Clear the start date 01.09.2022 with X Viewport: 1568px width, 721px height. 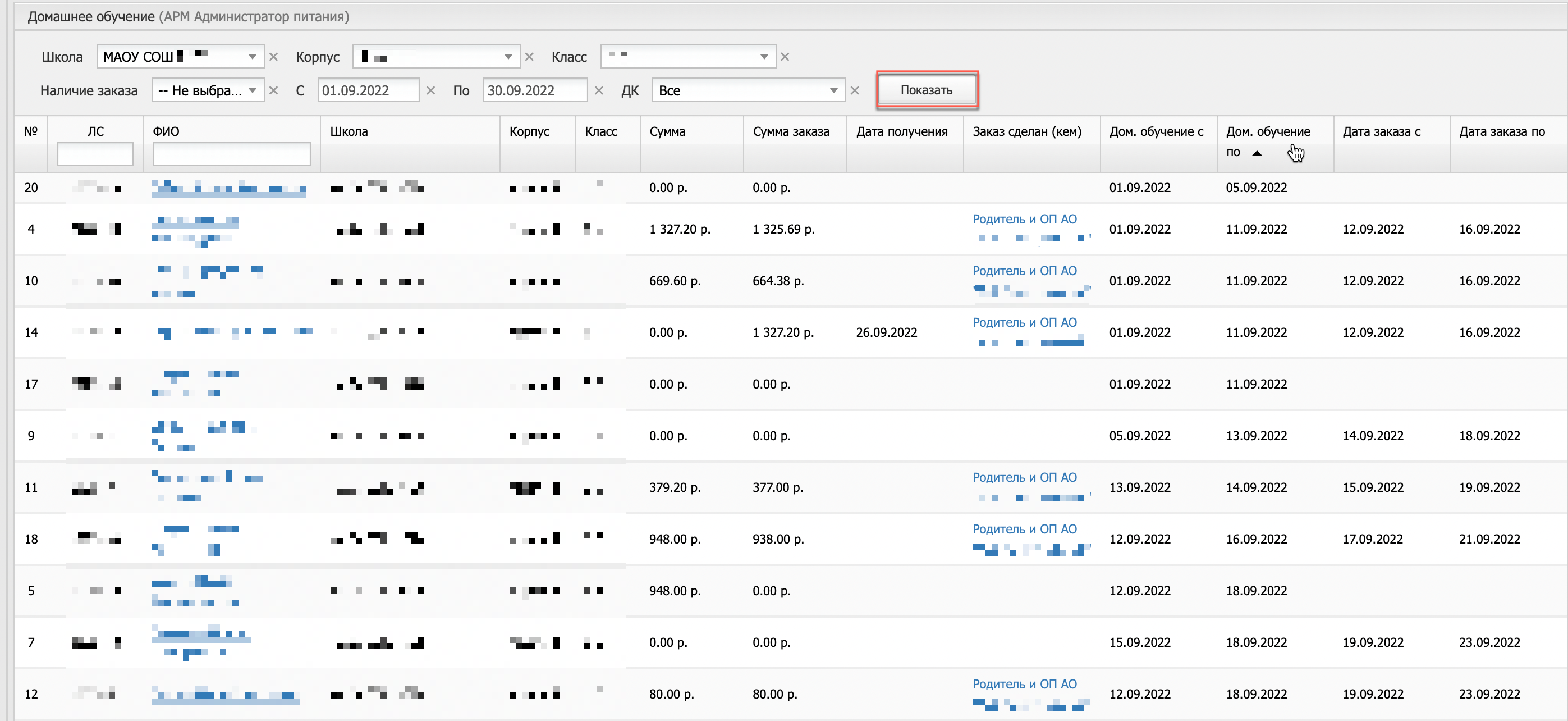430,91
